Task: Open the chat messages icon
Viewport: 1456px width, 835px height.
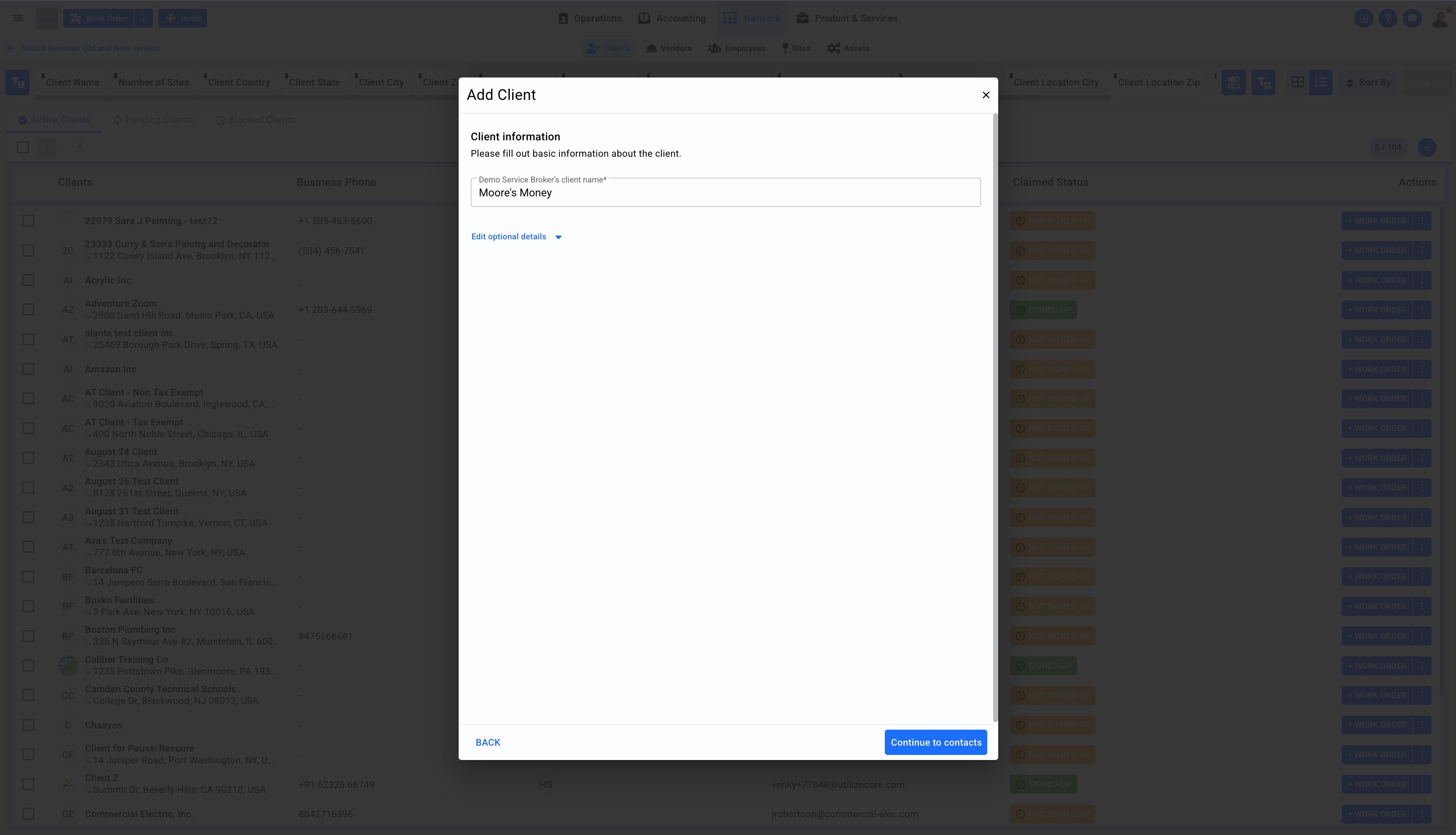Action: pyautogui.click(x=1412, y=19)
